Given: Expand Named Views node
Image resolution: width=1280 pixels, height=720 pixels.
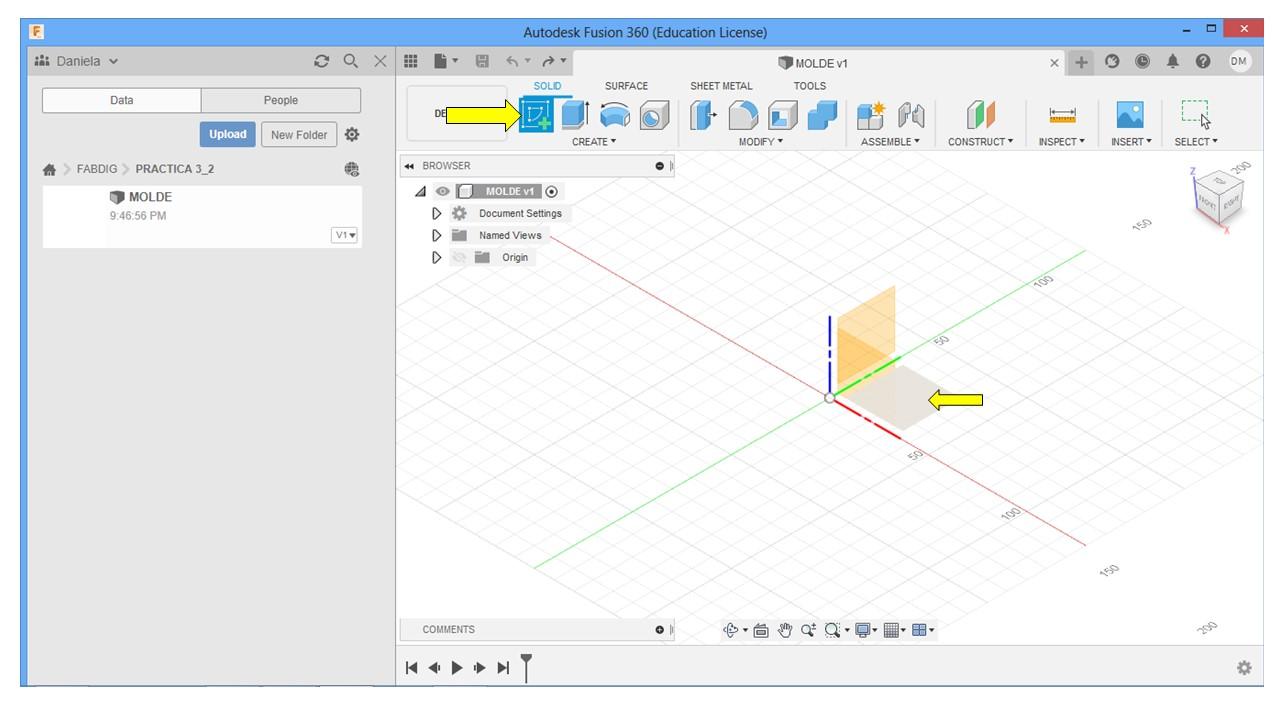Looking at the screenshot, I should 436,235.
